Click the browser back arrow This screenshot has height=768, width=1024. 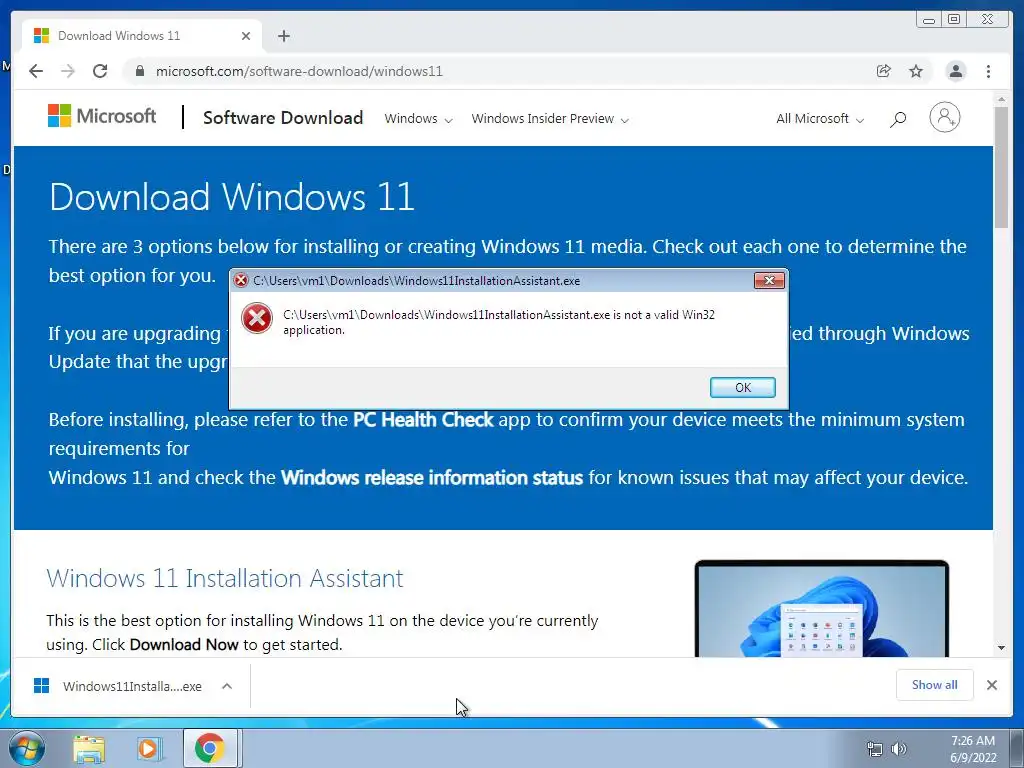(x=36, y=71)
